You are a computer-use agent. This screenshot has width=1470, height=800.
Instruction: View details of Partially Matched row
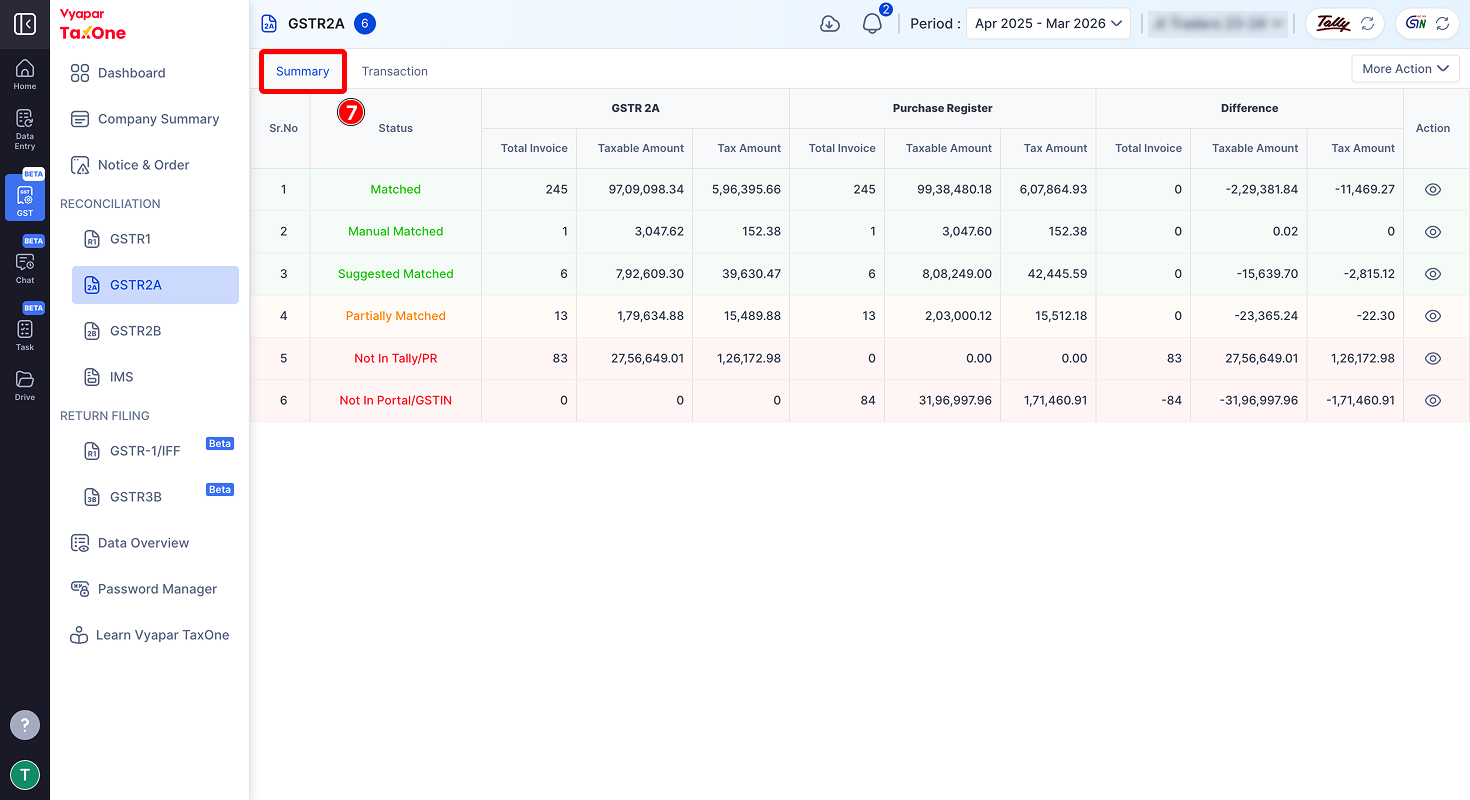click(x=1432, y=315)
